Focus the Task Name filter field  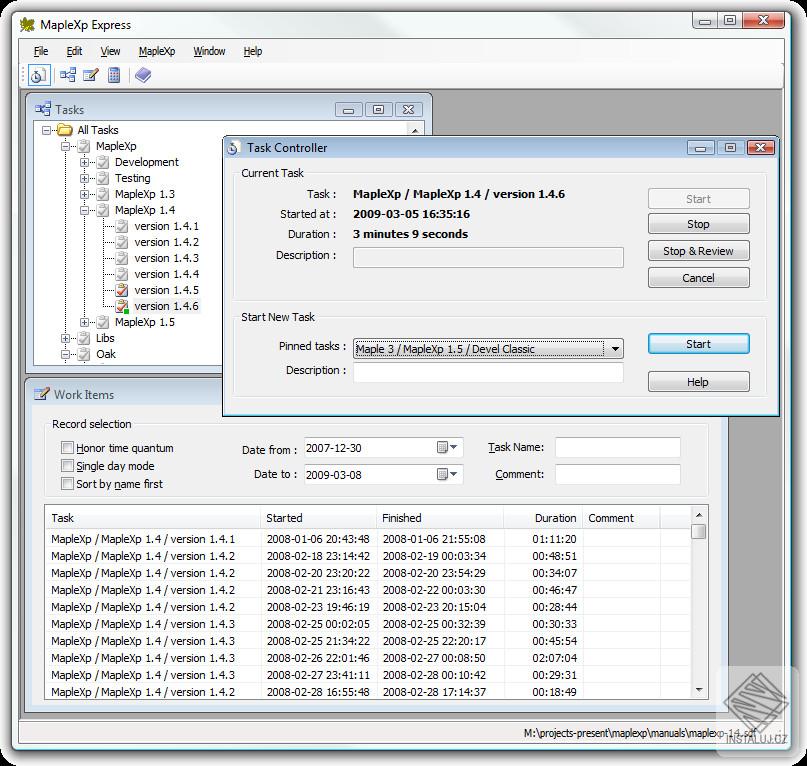coord(618,447)
